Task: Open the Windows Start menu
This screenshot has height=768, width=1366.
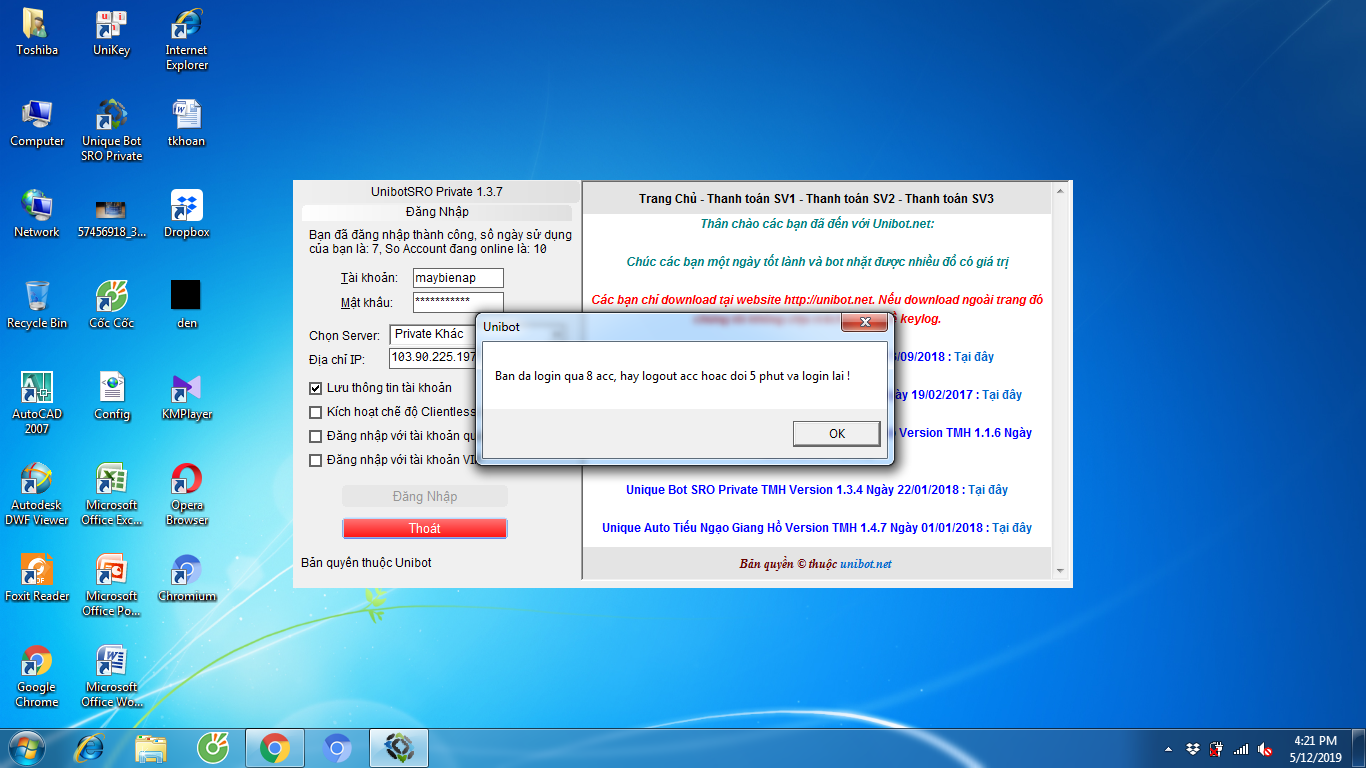Action: [x=27, y=748]
